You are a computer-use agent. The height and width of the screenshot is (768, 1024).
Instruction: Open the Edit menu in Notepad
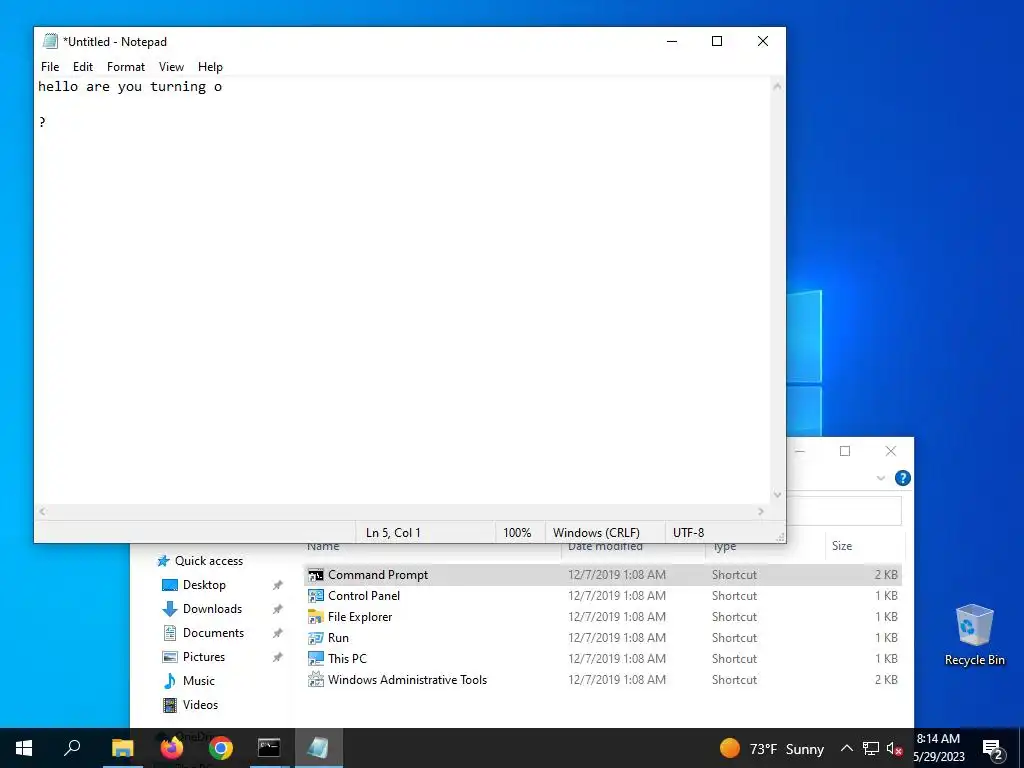click(x=82, y=67)
